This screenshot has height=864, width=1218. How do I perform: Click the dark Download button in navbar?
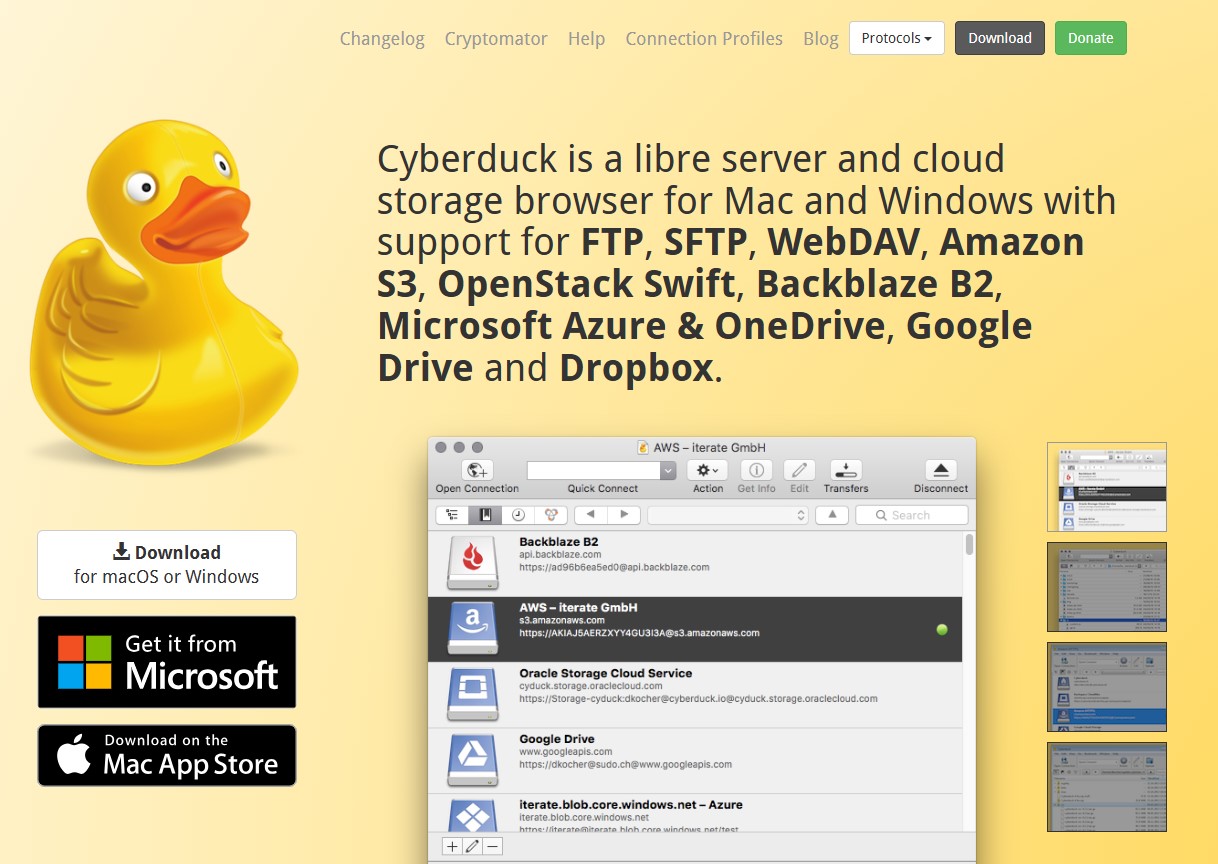(1000, 38)
